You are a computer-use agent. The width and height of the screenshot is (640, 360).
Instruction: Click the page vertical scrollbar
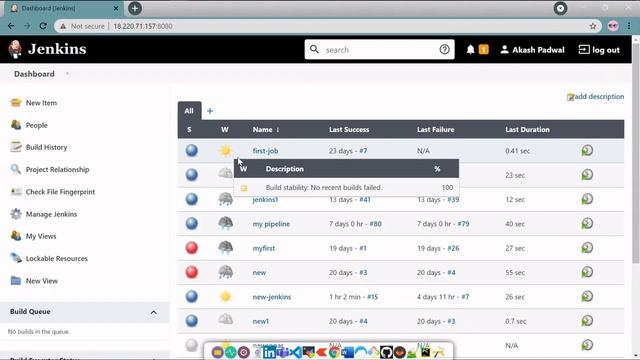tap(636, 153)
